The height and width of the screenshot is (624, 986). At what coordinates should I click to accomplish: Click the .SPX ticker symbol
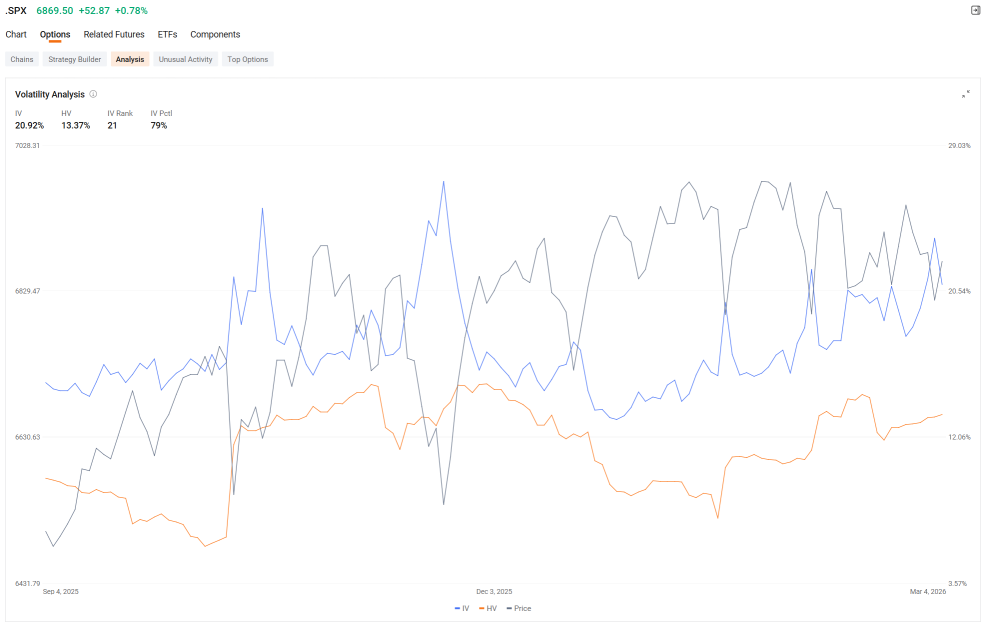16,11
